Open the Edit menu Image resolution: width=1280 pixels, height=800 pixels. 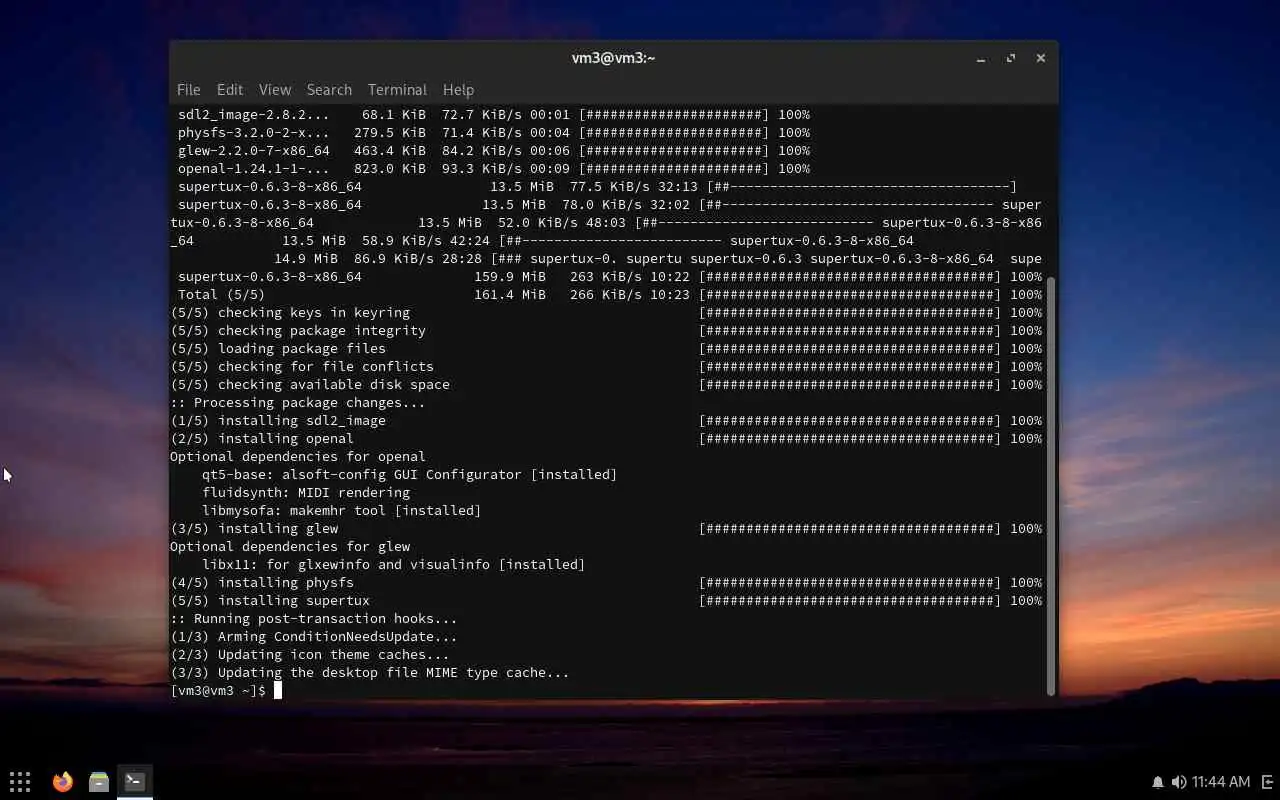pyautogui.click(x=229, y=89)
